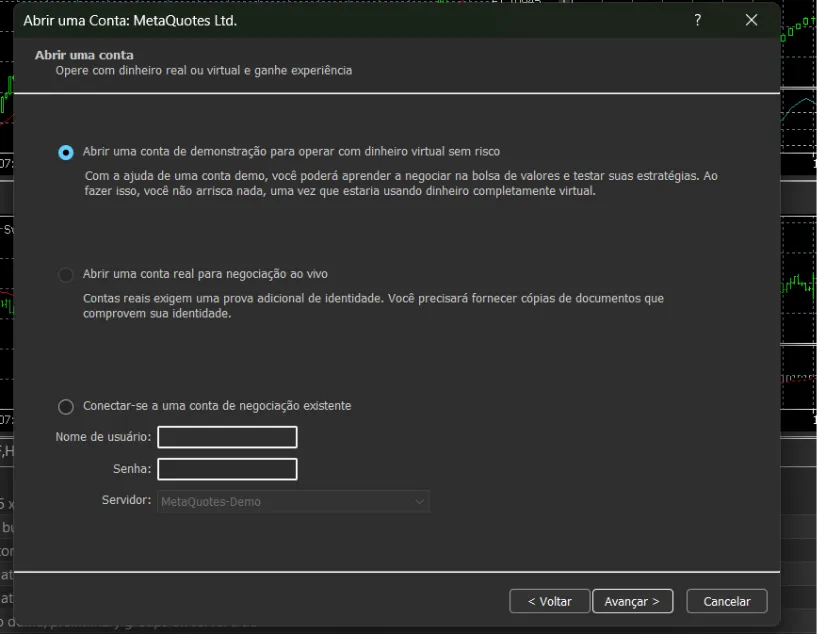Click the demo account option label text

(x=291, y=152)
